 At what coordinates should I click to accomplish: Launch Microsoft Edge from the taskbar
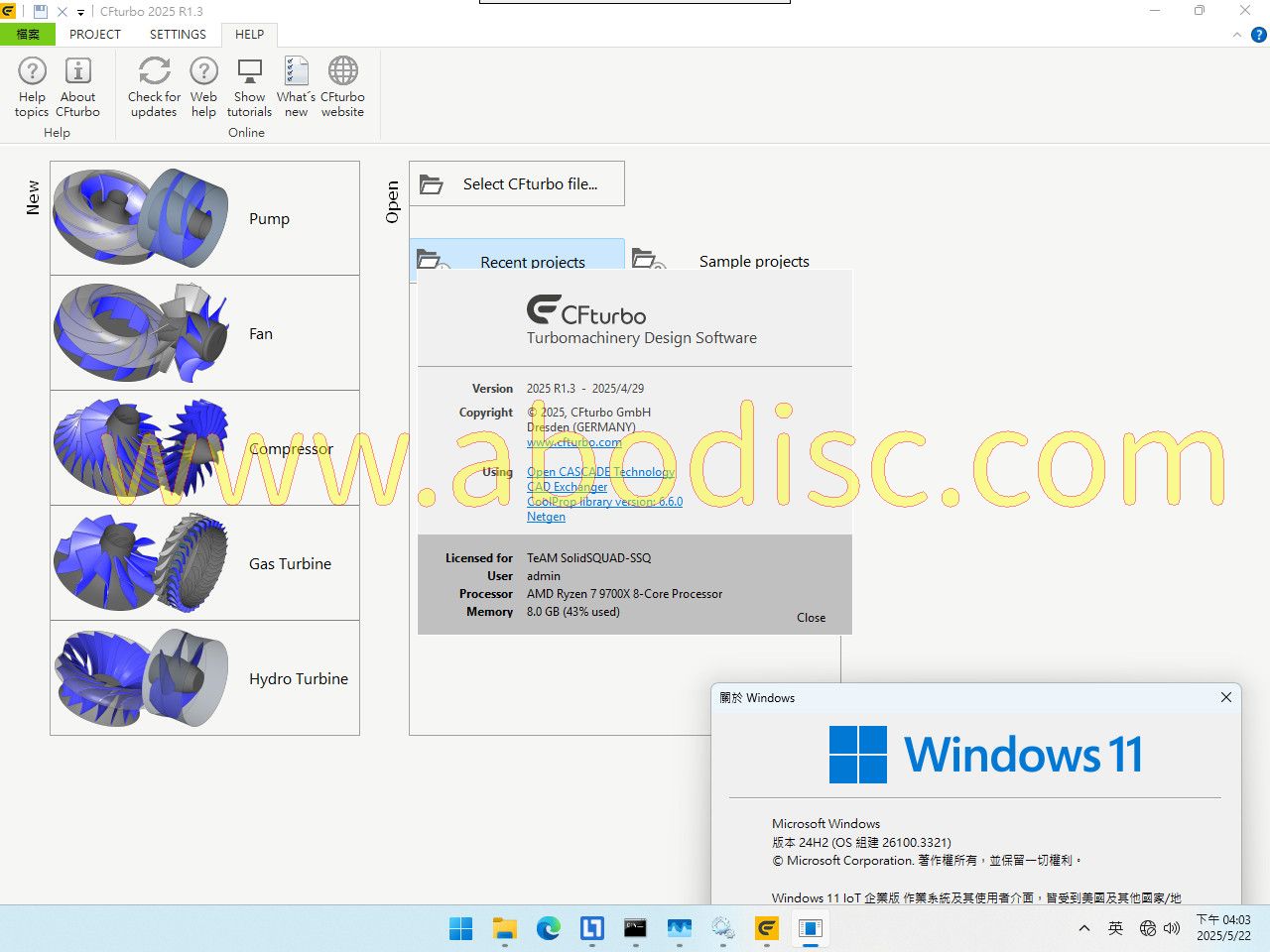(549, 928)
